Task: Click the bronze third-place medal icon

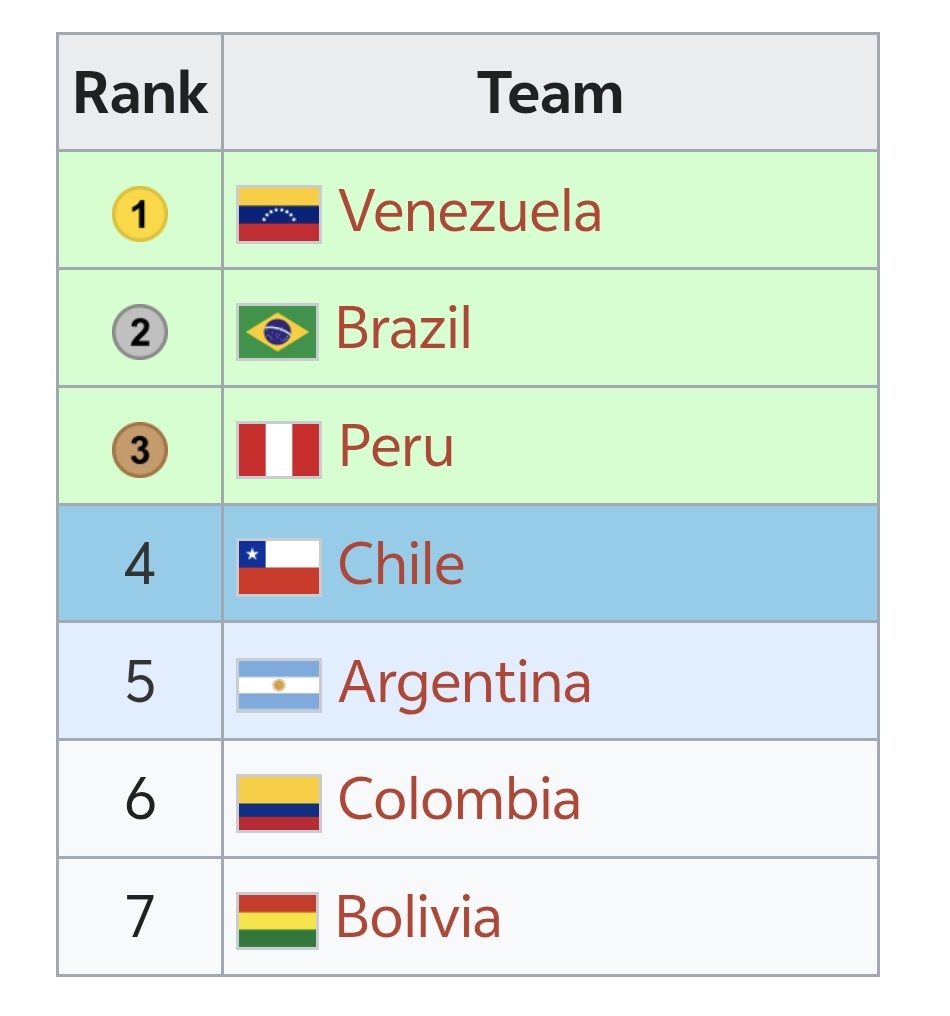Action: point(140,450)
